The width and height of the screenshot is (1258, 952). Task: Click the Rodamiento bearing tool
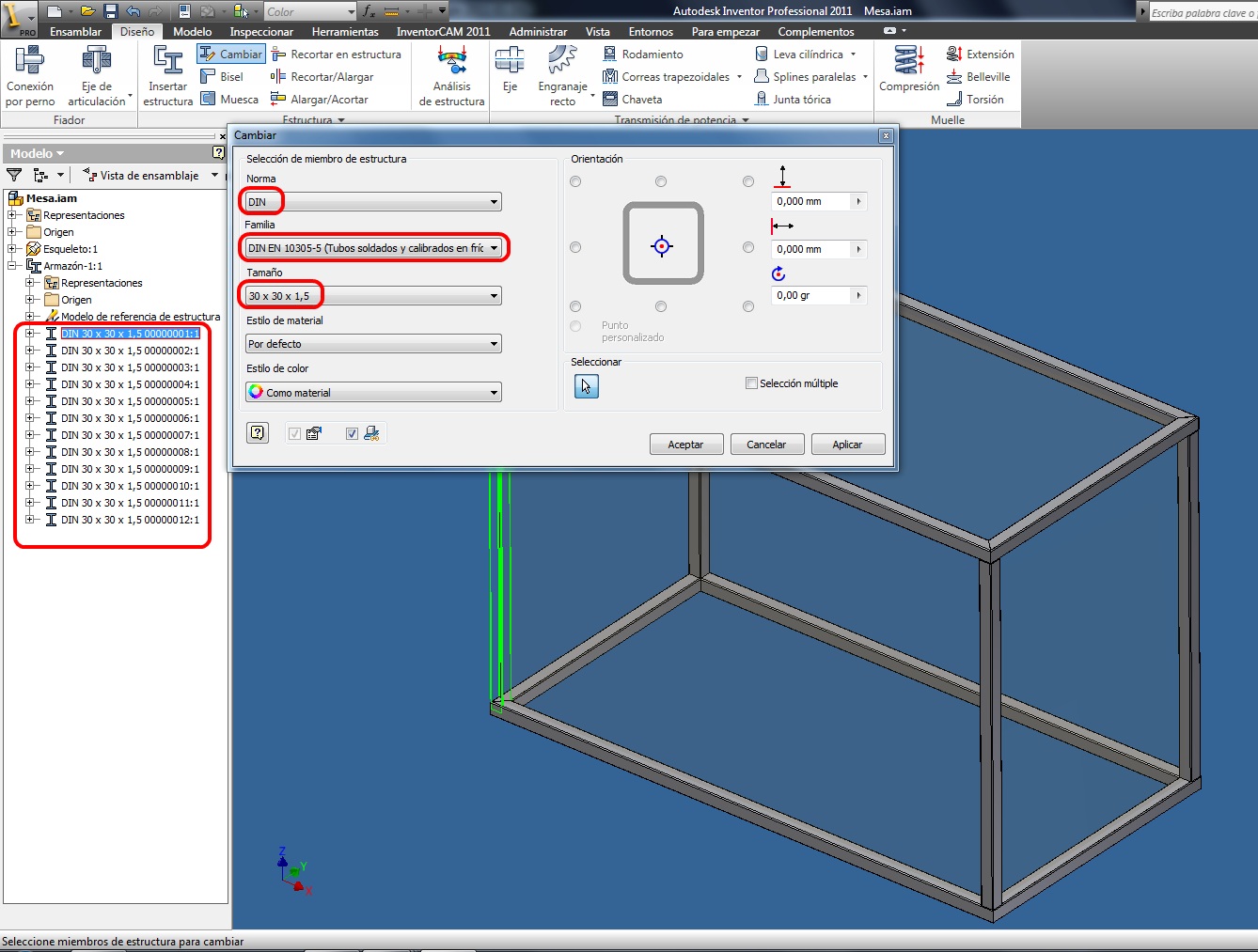pos(643,55)
